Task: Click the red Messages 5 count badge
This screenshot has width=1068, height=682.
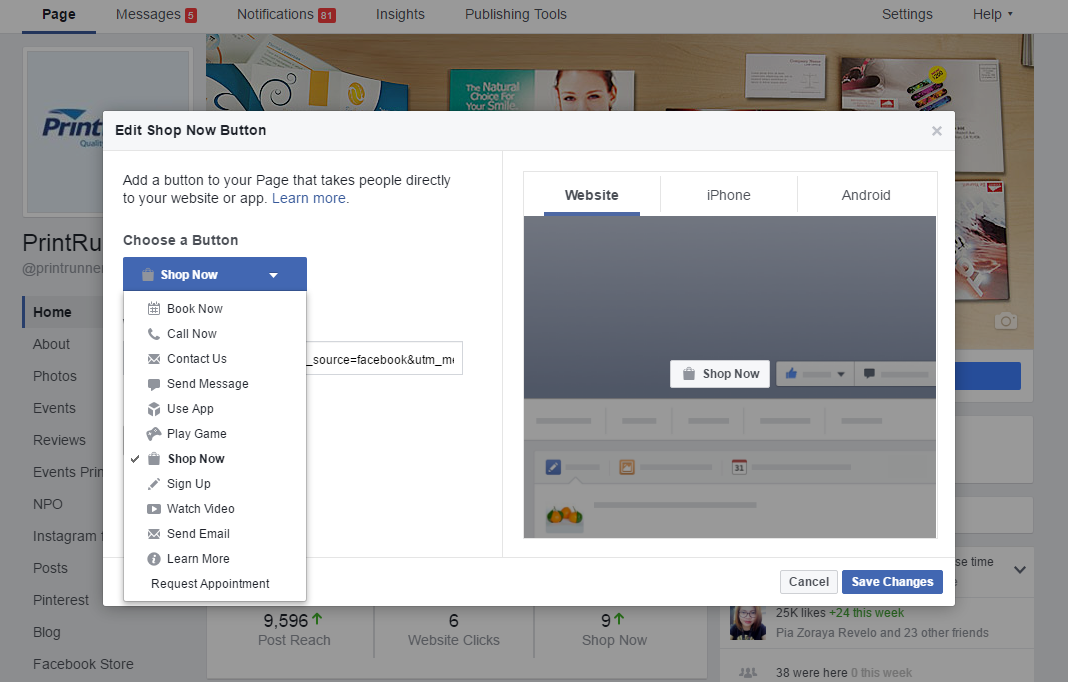Action: tap(191, 15)
